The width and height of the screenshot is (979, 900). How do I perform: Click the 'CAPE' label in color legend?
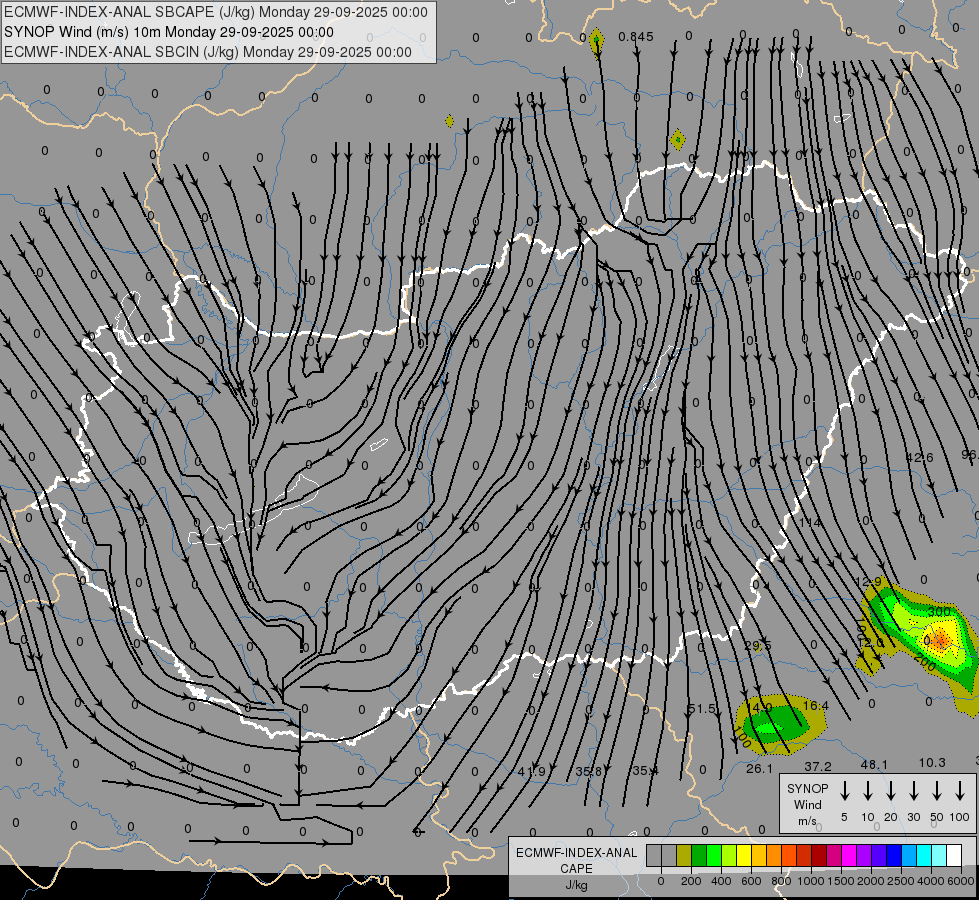coord(576,869)
